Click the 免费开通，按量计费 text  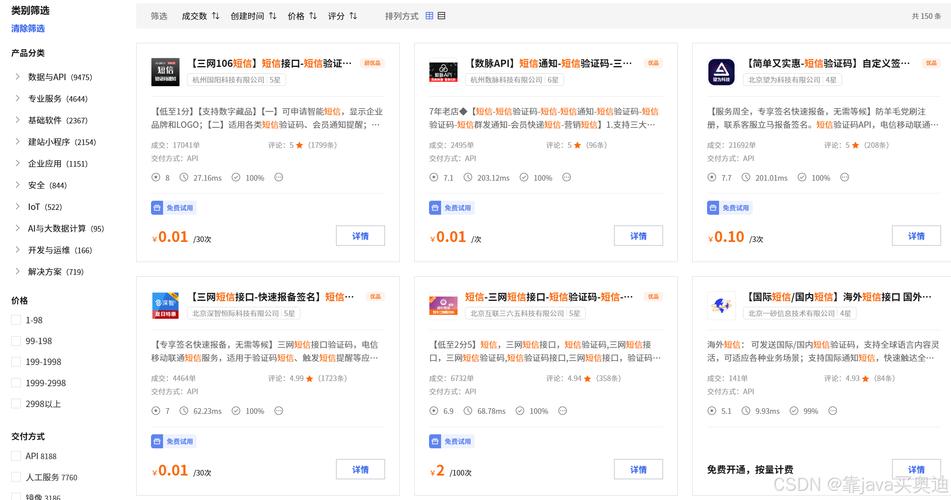(750, 470)
